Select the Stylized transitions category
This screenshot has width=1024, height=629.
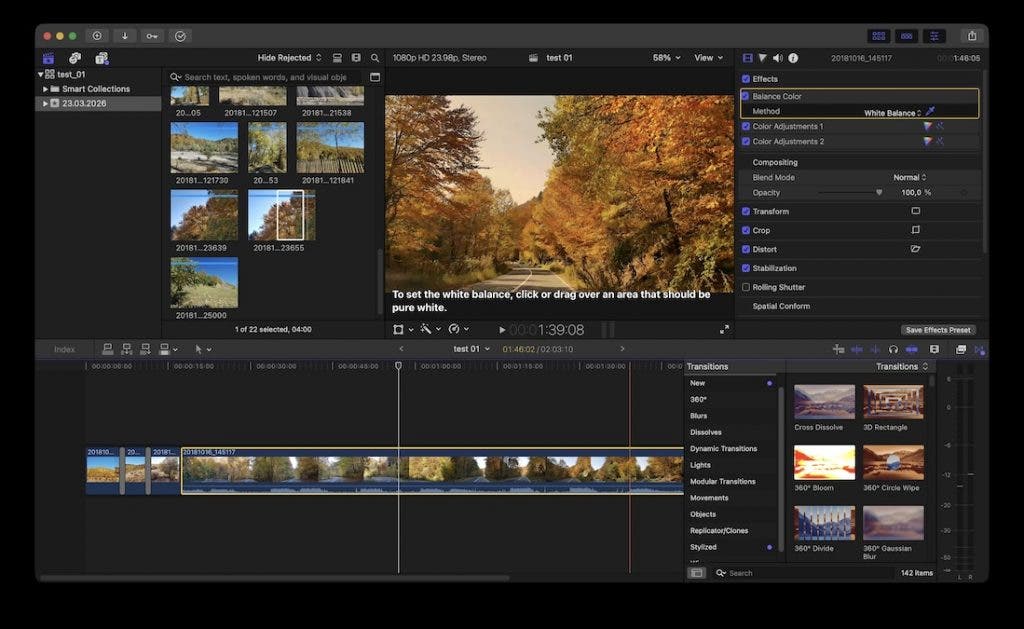tap(703, 547)
